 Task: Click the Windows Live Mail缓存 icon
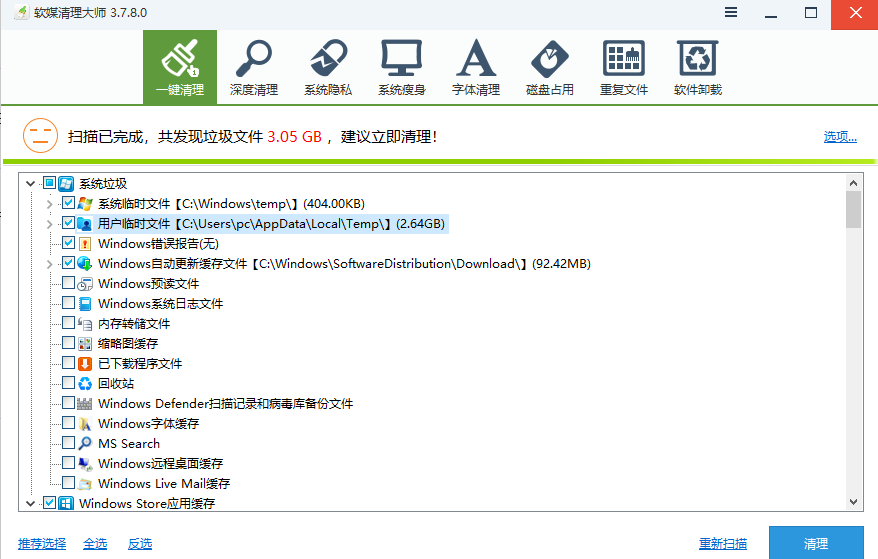pos(85,483)
